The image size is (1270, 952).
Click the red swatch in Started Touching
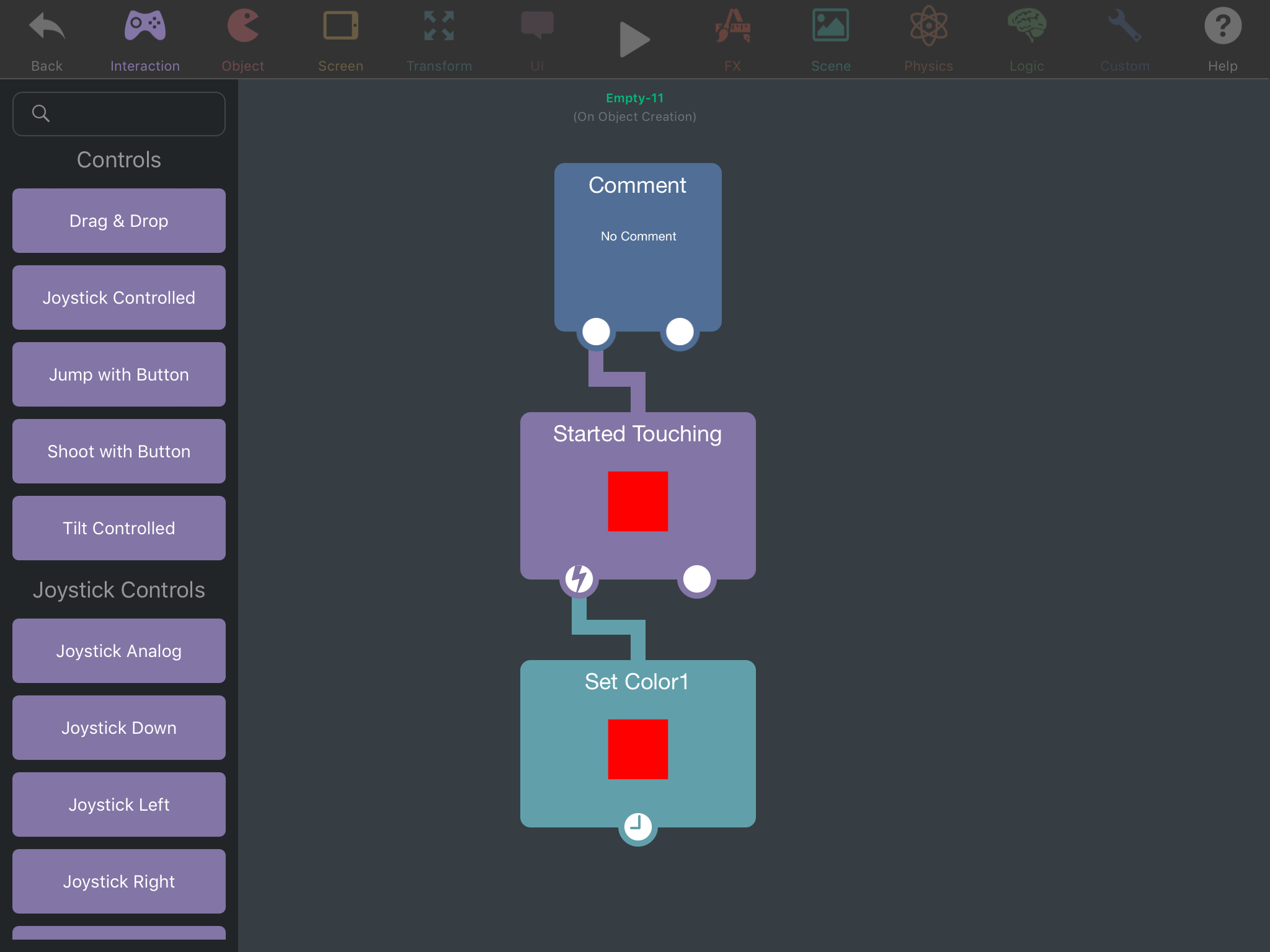(637, 501)
